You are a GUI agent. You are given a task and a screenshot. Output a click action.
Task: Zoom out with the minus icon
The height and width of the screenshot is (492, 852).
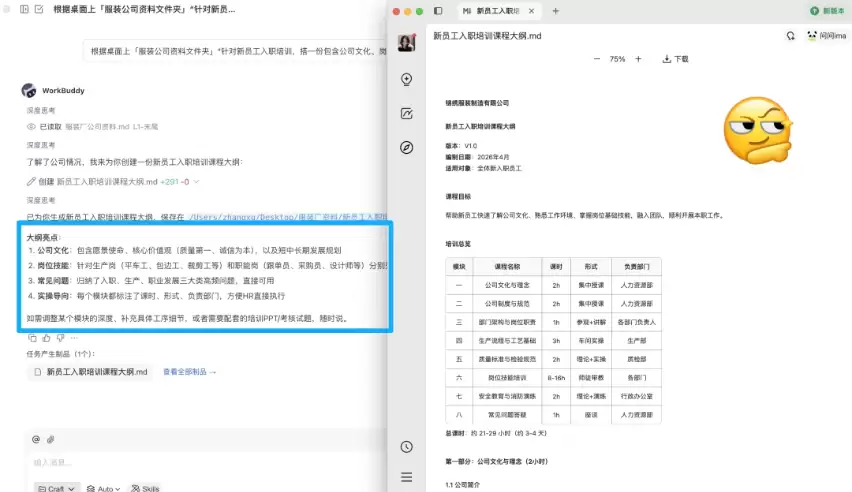point(597,59)
